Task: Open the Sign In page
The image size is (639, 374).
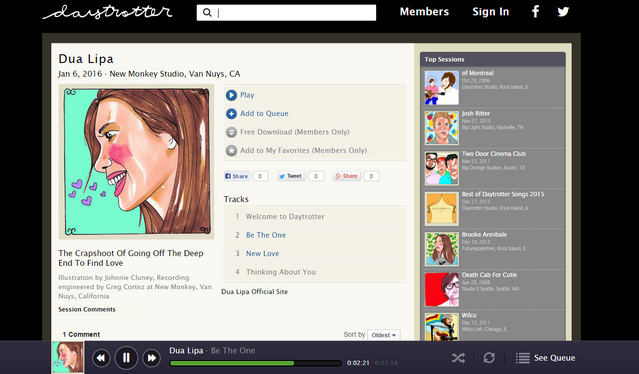Action: pyautogui.click(x=491, y=12)
